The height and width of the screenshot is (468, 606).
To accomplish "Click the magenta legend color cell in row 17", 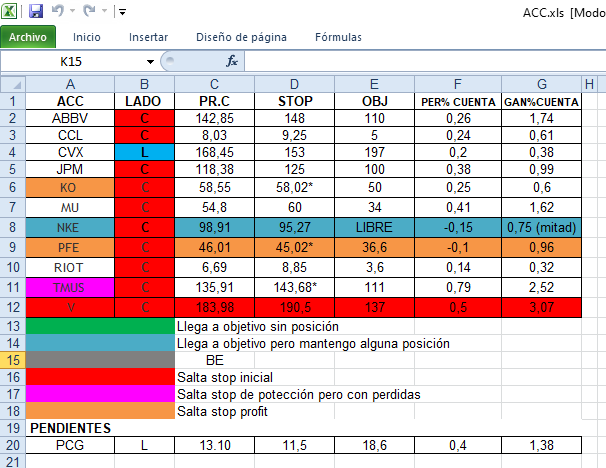I will (x=100, y=394).
